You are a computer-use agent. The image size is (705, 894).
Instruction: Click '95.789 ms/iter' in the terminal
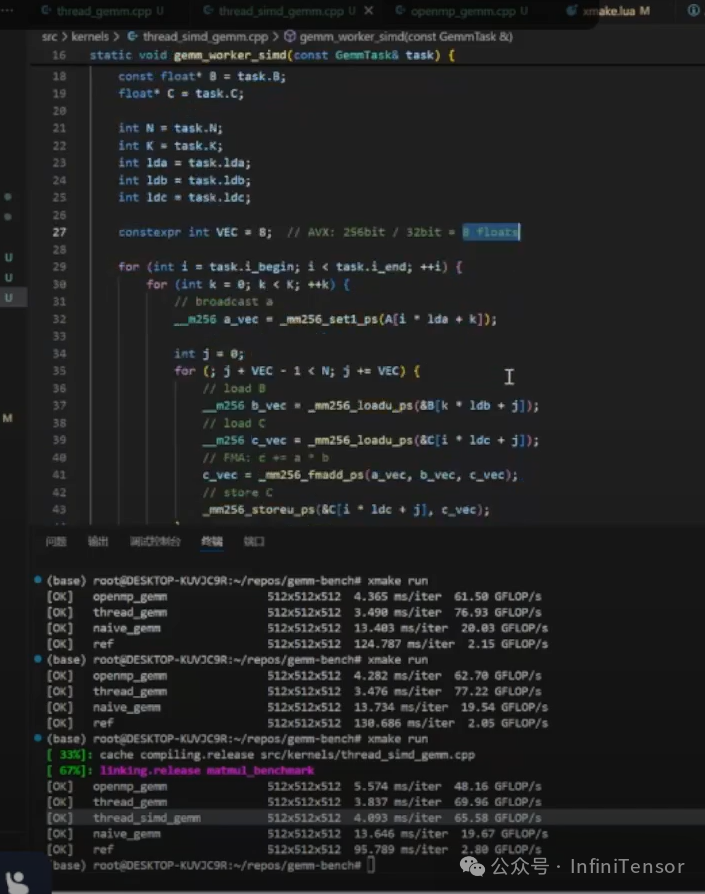401,849
